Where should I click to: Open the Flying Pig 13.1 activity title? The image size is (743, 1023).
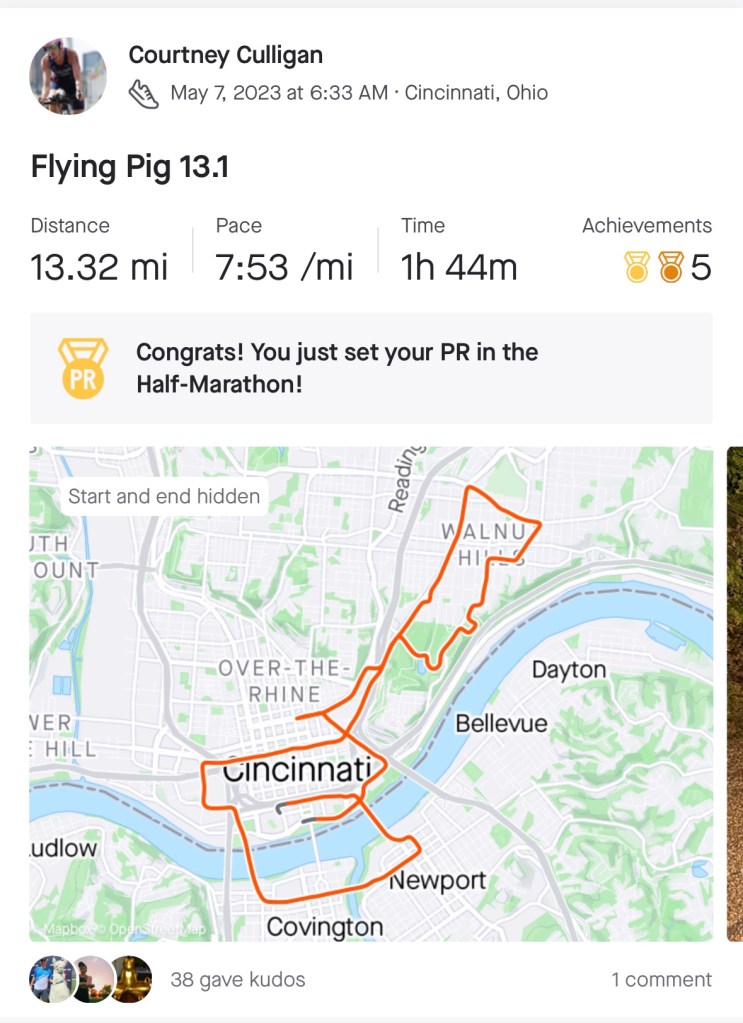pyautogui.click(x=130, y=167)
